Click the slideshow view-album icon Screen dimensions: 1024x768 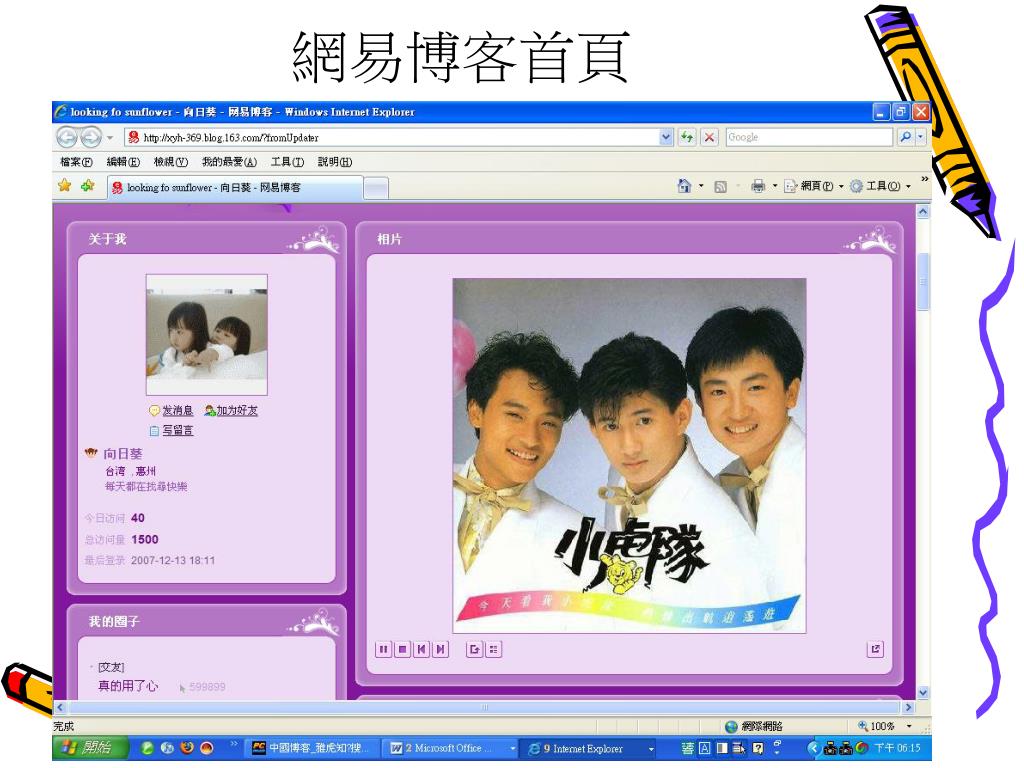tap(475, 649)
